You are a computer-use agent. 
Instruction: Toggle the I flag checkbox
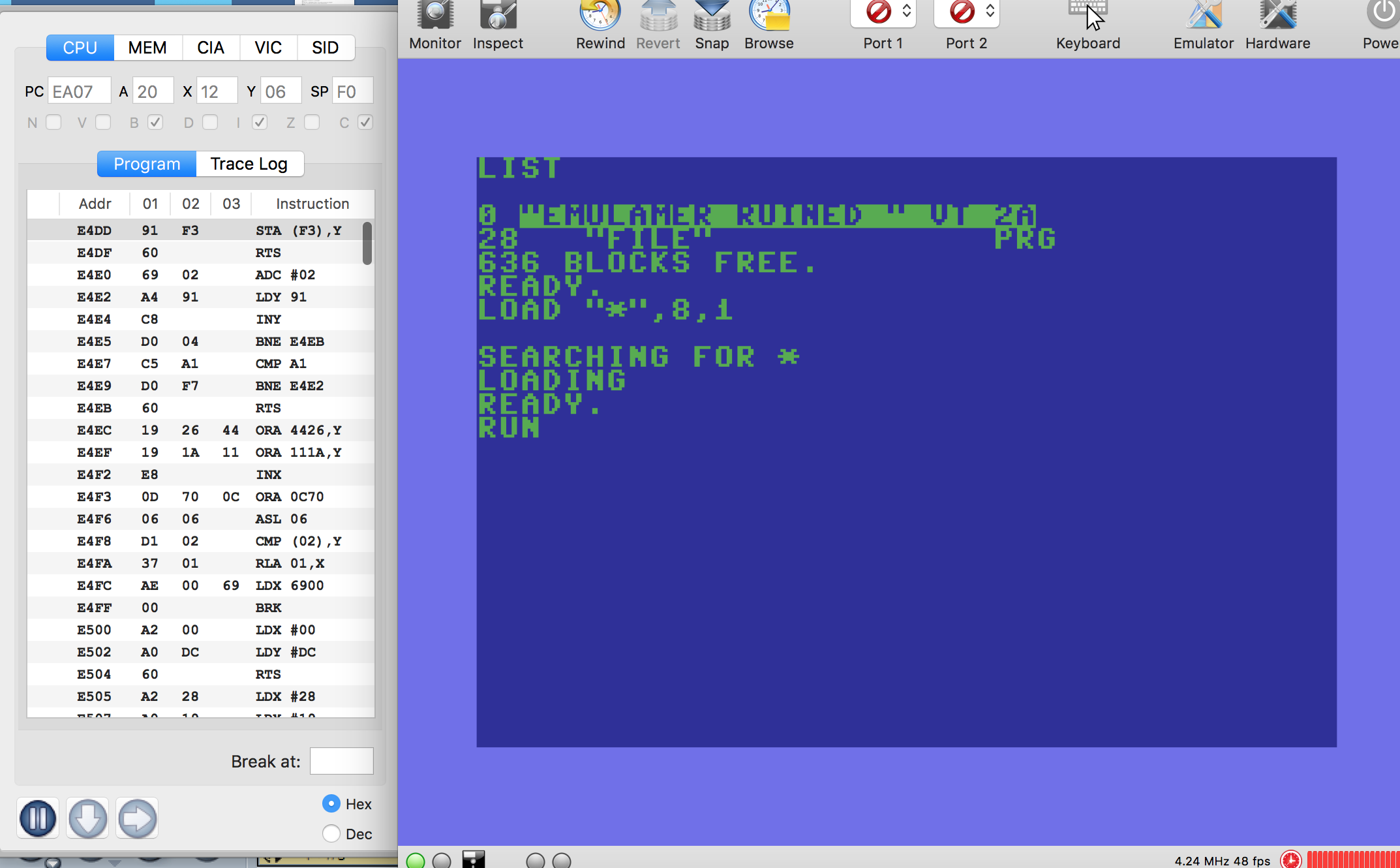(260, 122)
